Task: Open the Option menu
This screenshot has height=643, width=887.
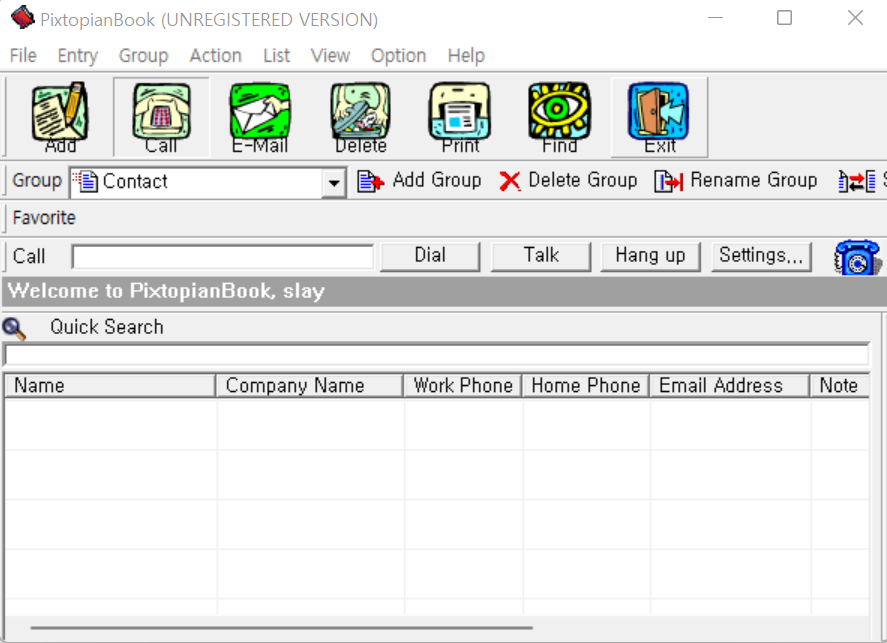Action: pyautogui.click(x=398, y=55)
